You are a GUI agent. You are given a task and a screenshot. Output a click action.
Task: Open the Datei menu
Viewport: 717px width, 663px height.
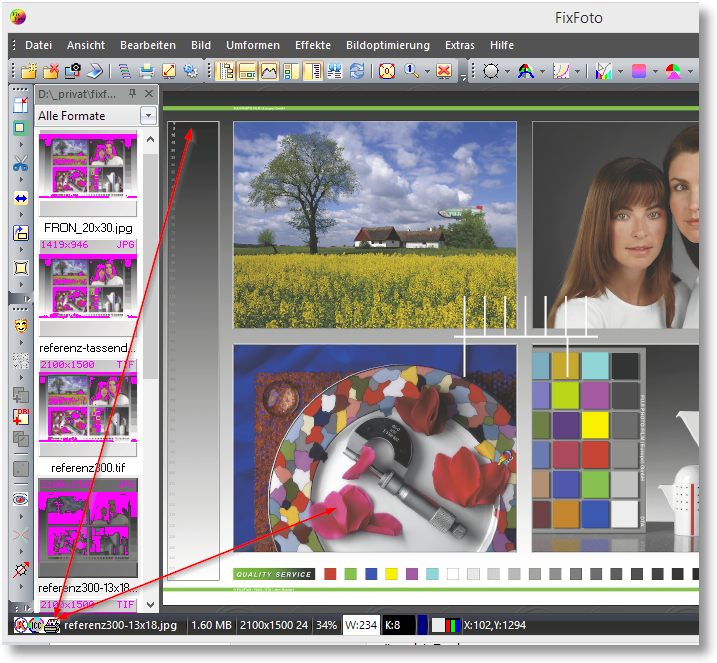38,45
